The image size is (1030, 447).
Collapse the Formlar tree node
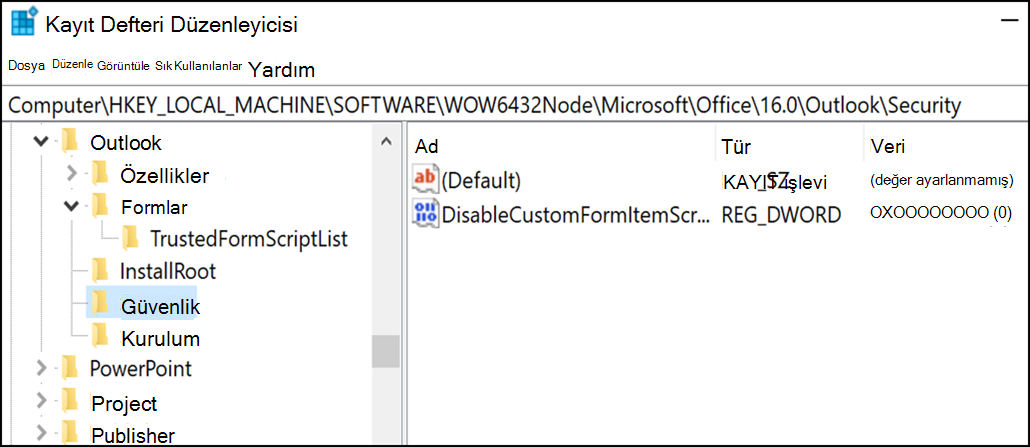[x=72, y=206]
